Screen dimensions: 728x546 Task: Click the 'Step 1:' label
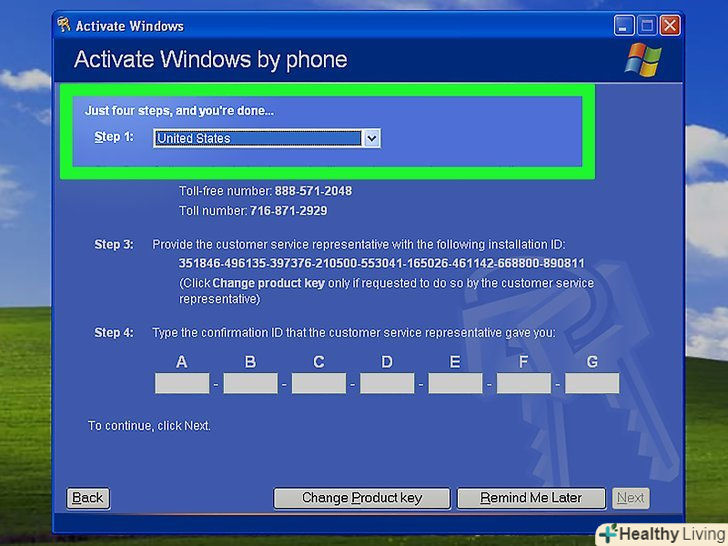(x=114, y=137)
